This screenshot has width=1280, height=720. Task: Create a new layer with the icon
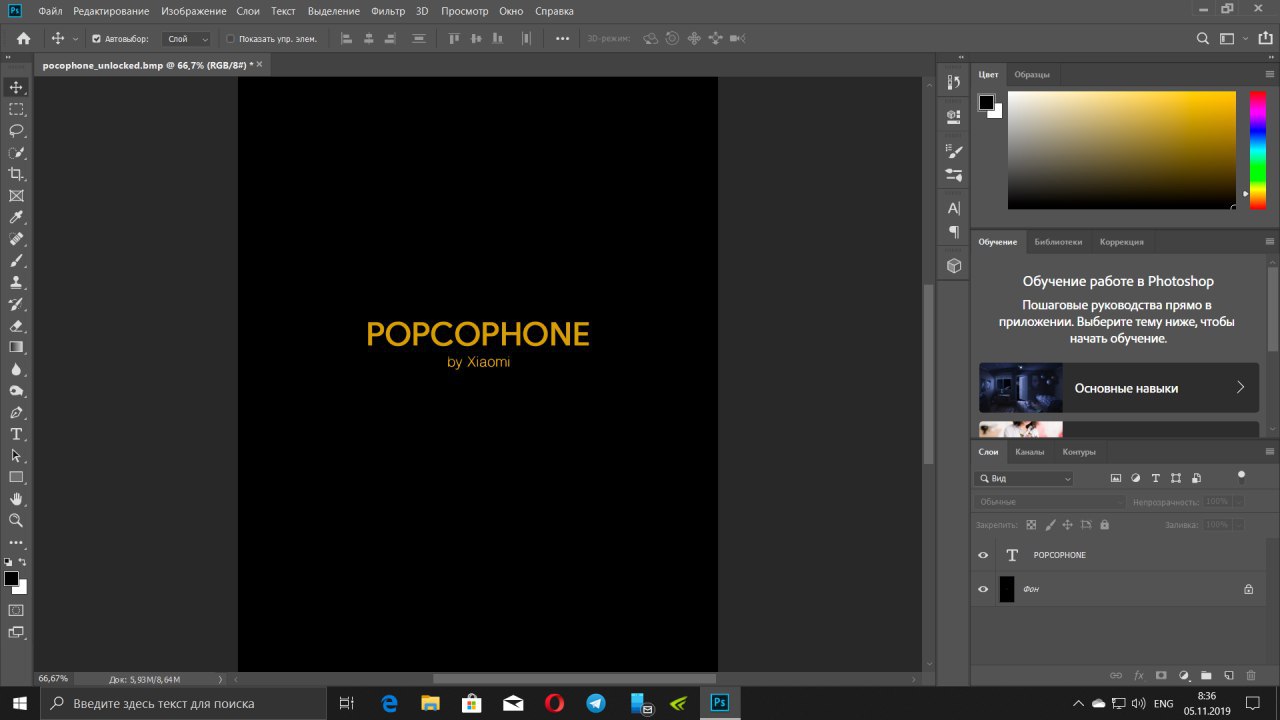click(1229, 675)
